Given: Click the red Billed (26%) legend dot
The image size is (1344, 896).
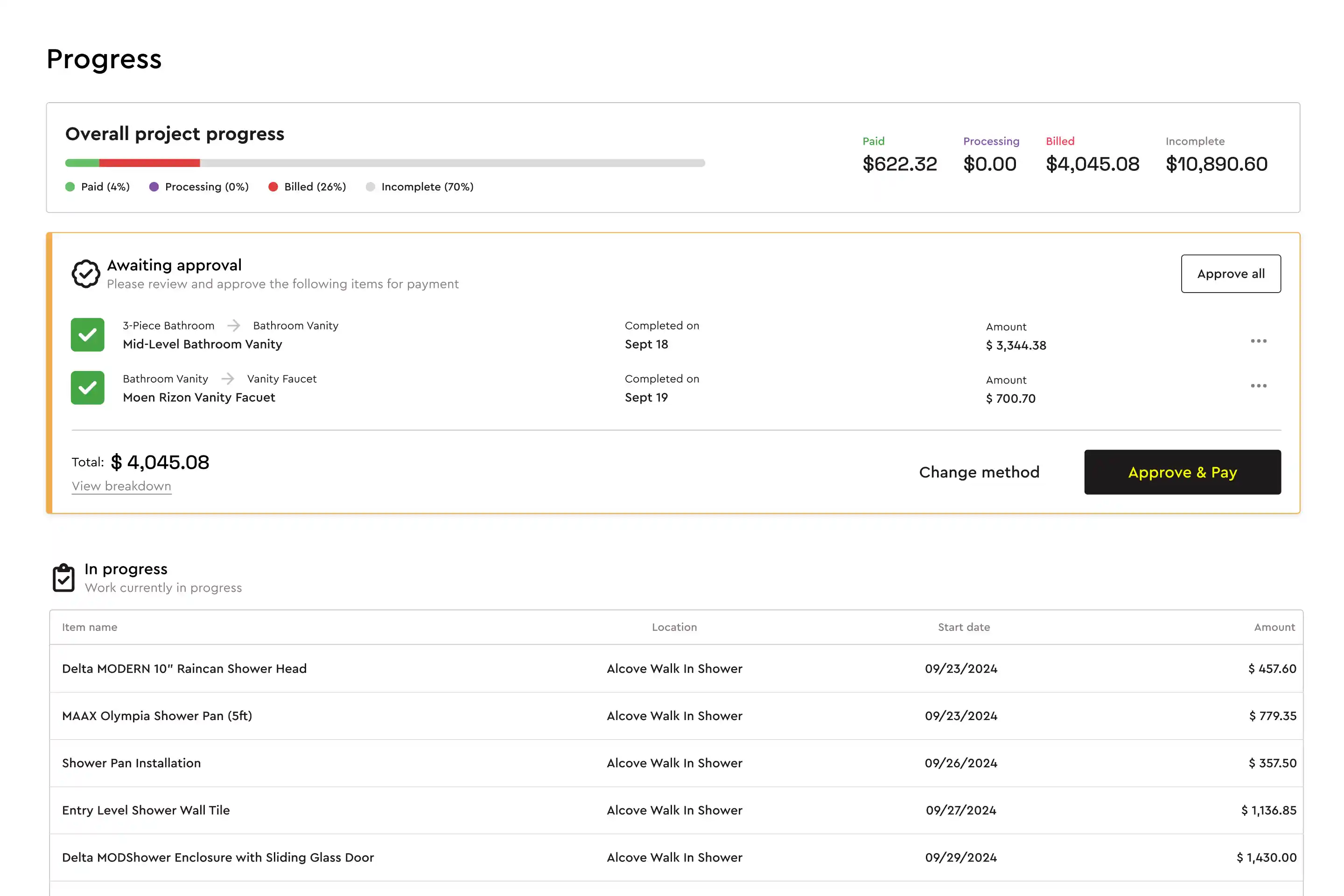Looking at the screenshot, I should (x=273, y=187).
